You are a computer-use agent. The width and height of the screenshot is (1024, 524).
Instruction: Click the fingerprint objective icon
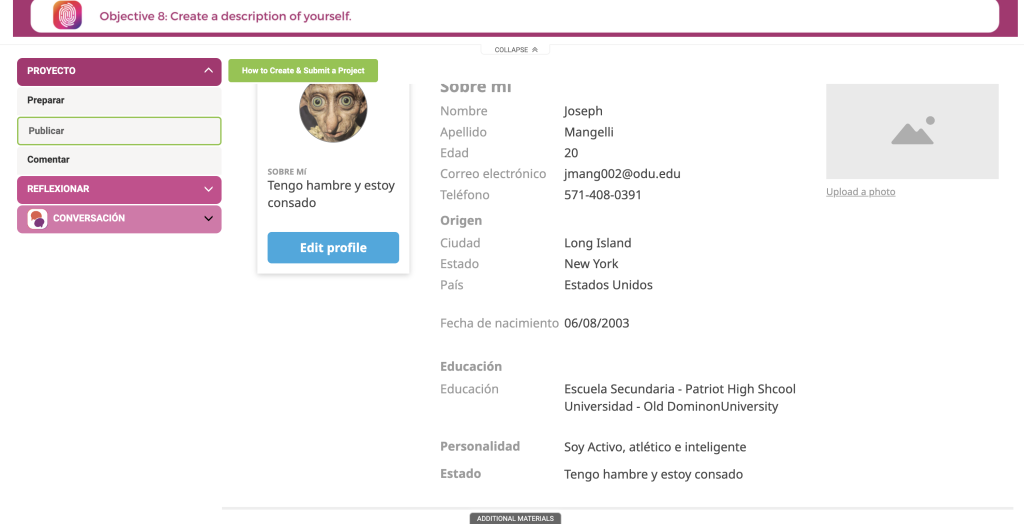[67, 15]
